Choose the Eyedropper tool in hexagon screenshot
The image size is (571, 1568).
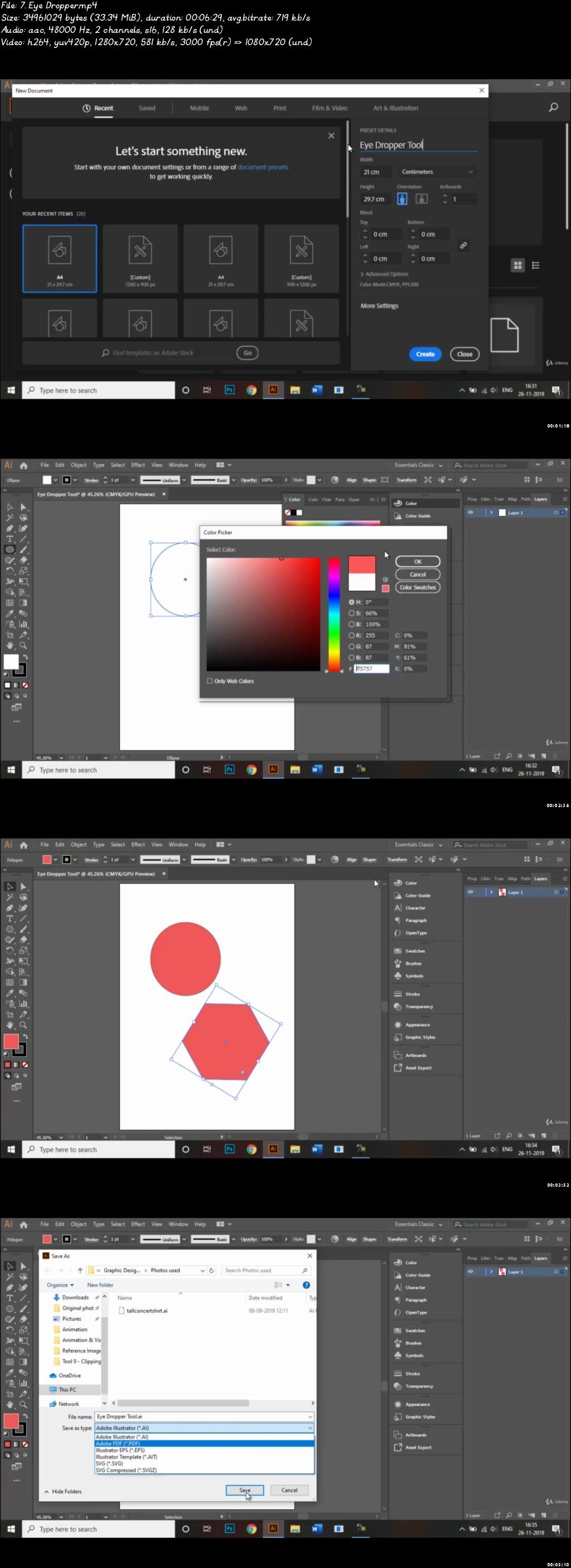pyautogui.click(x=9, y=993)
